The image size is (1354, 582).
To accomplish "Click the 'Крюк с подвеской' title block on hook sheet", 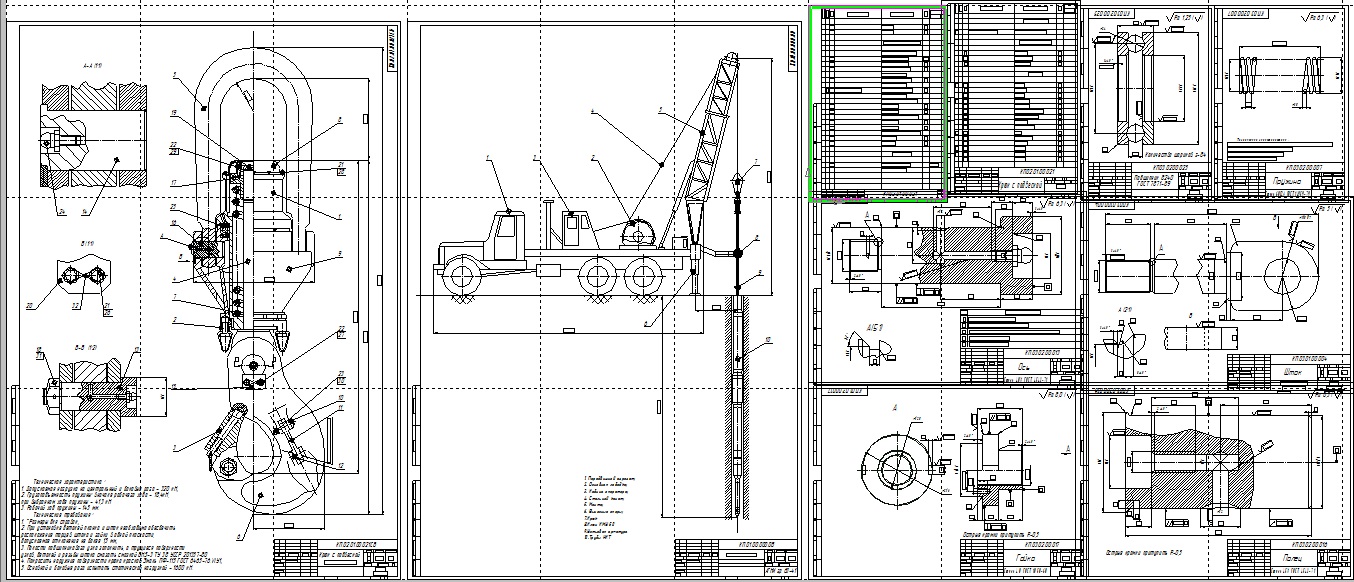I will coord(333,557).
